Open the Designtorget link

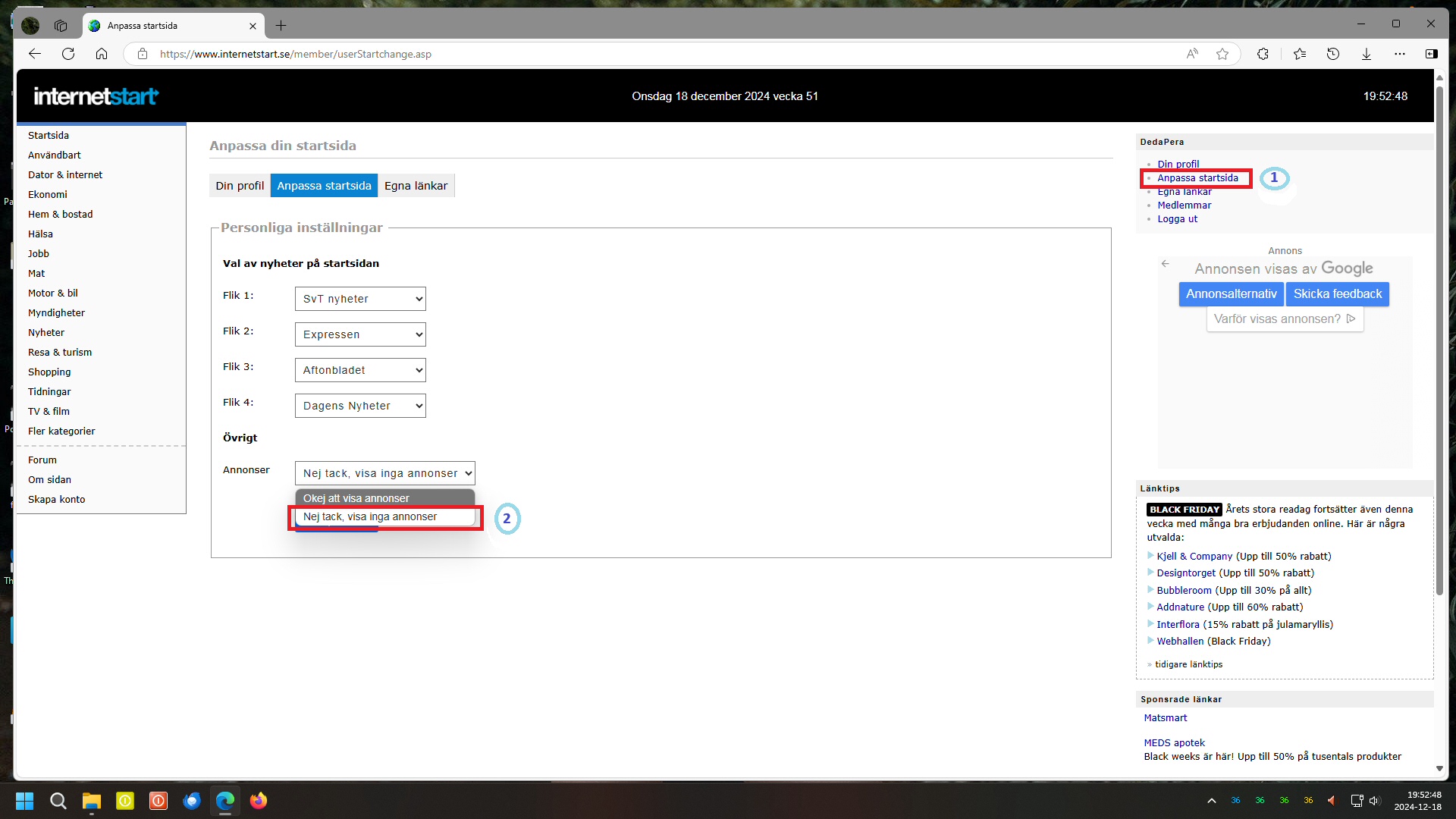point(1186,573)
